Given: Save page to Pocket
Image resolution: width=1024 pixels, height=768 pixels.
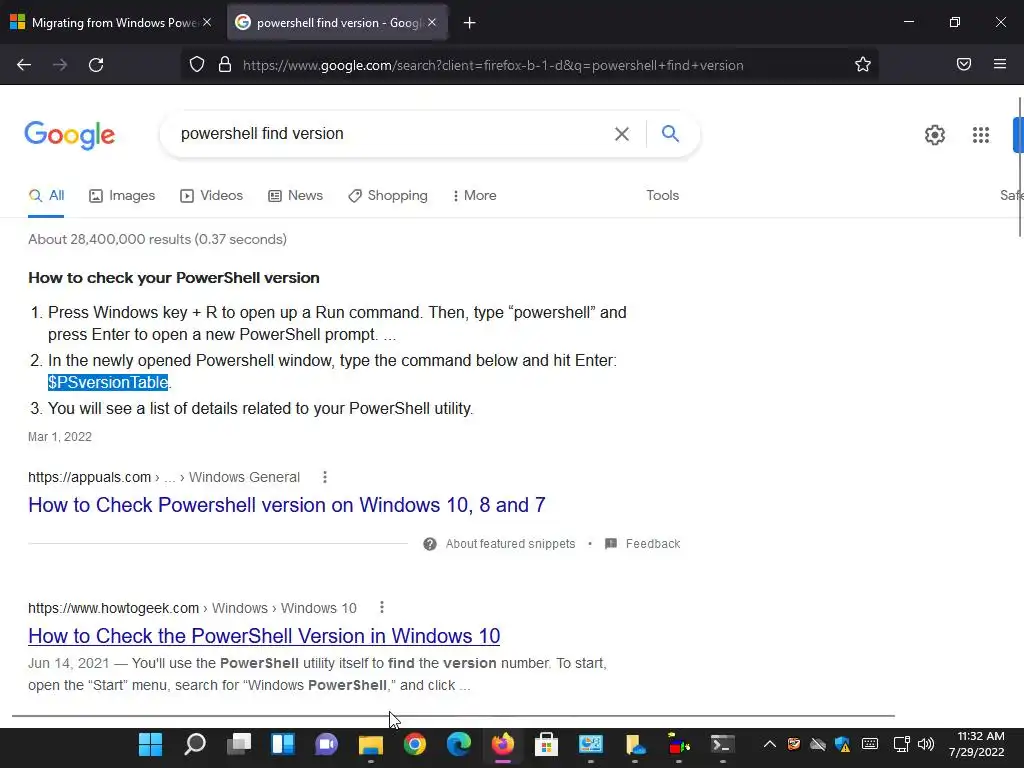Looking at the screenshot, I should (963, 64).
